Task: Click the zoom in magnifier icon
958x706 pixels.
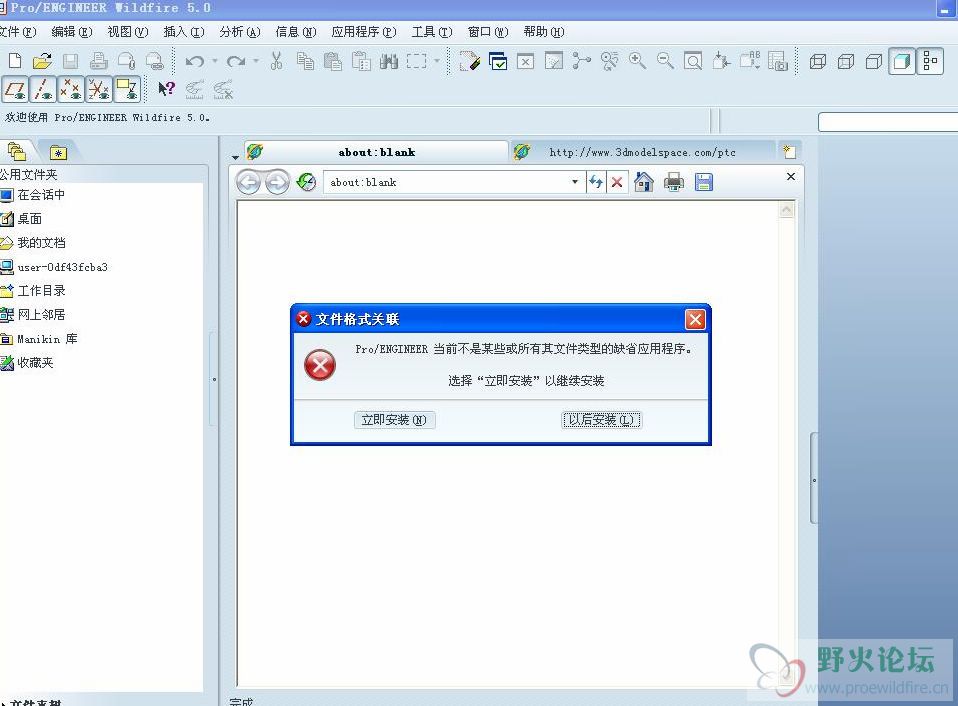Action: (637, 61)
